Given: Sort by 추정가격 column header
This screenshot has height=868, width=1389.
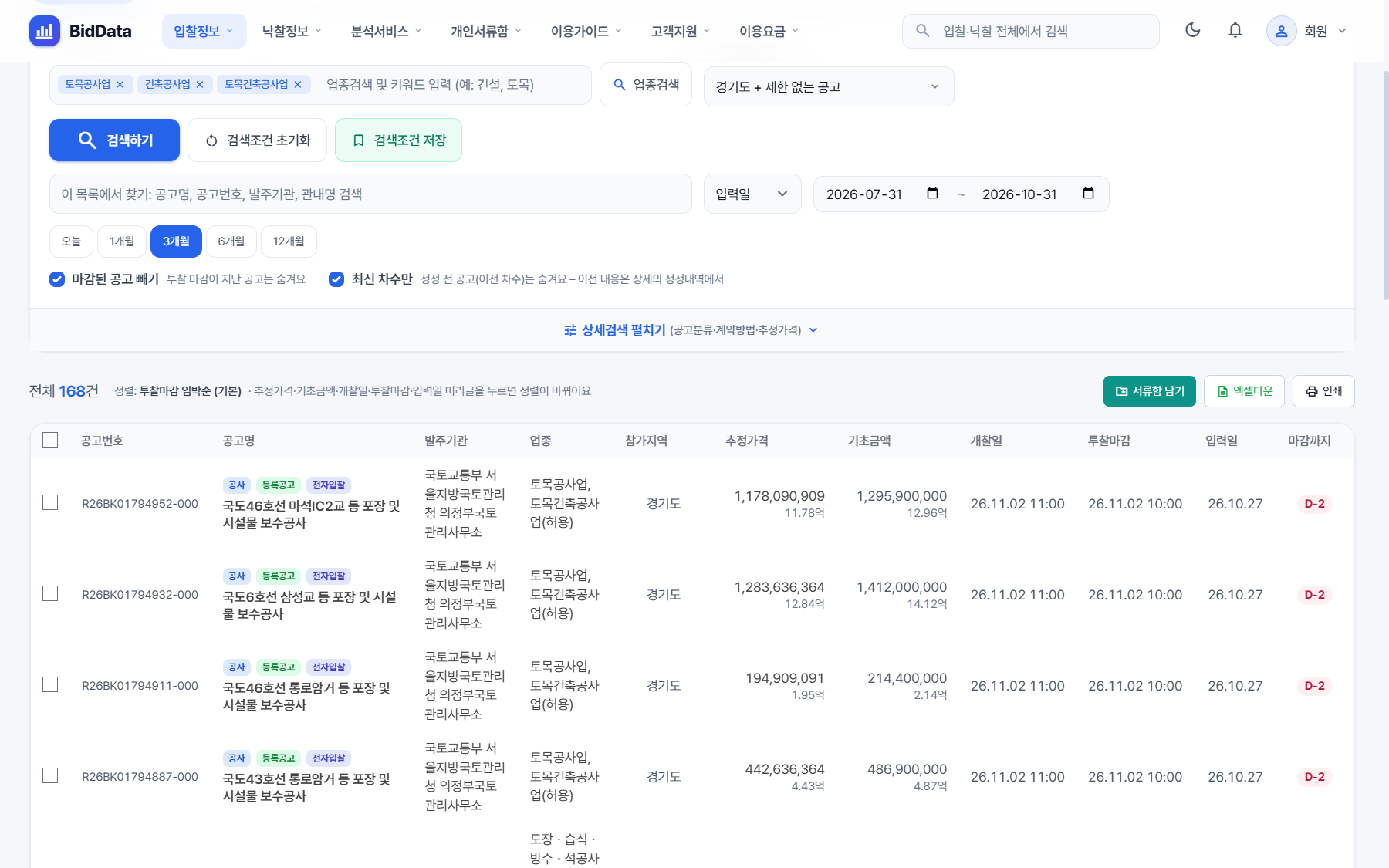Looking at the screenshot, I should (747, 441).
